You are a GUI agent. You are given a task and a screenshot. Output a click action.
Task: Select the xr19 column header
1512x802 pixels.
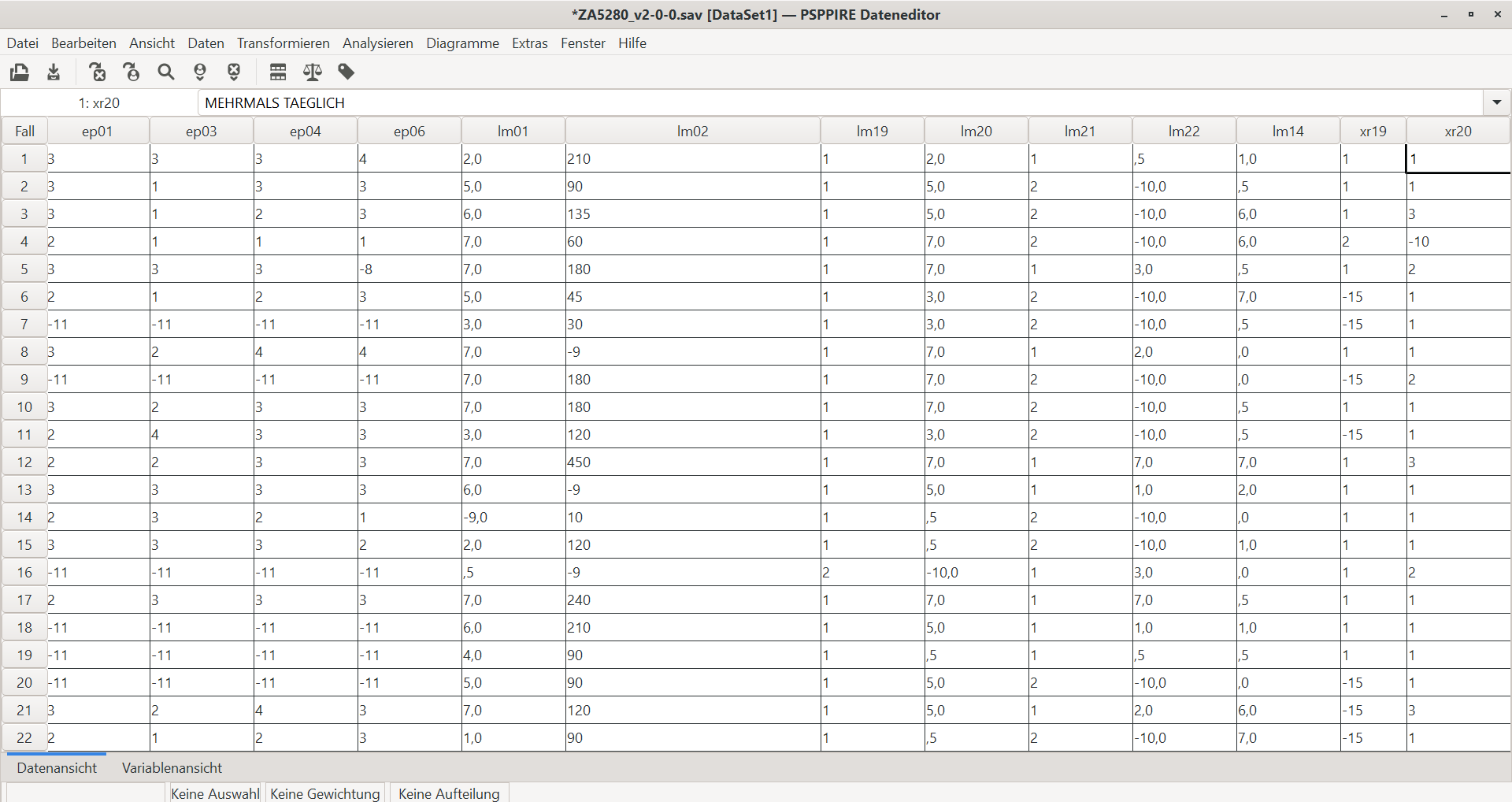(x=1373, y=132)
